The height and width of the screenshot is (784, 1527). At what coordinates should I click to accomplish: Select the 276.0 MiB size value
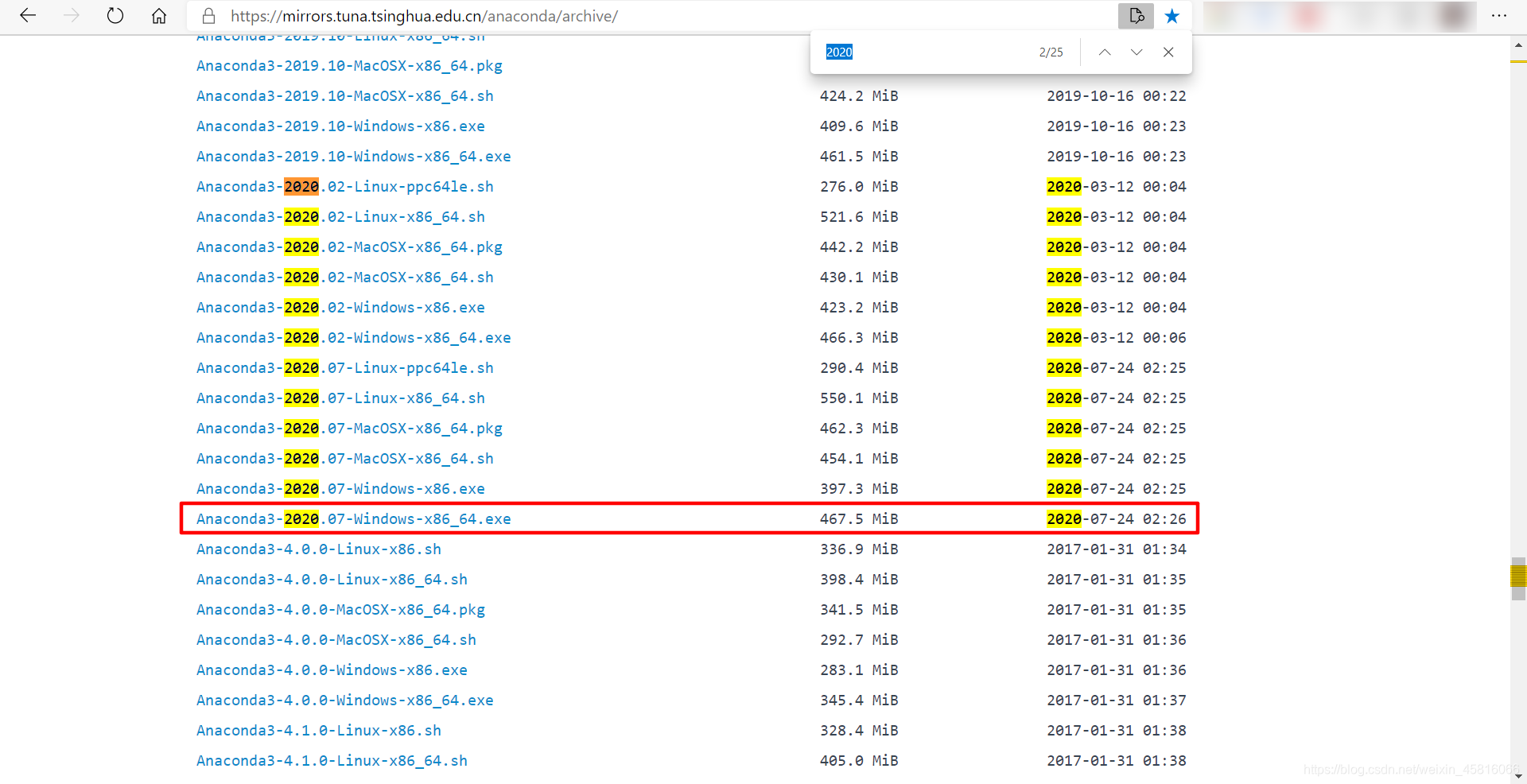pos(859,187)
